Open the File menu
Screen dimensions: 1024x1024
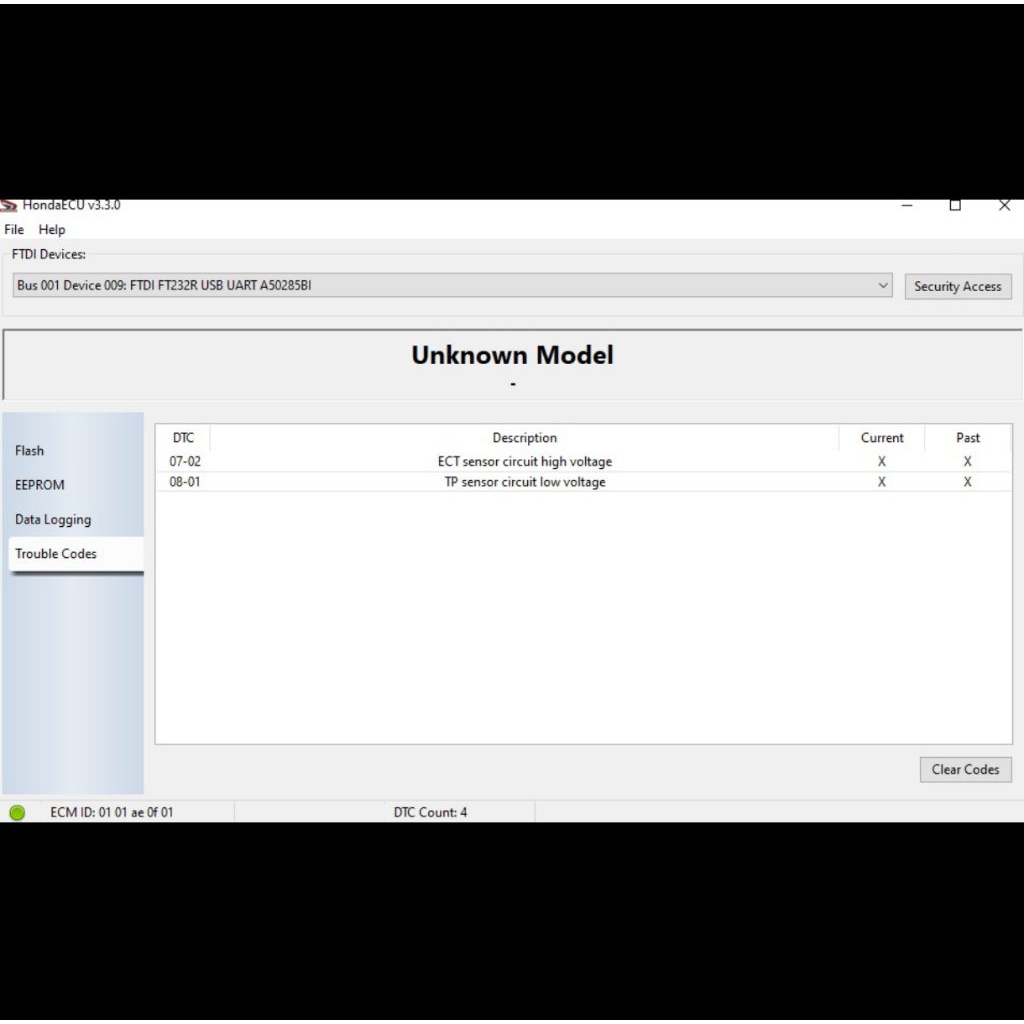click(14, 229)
